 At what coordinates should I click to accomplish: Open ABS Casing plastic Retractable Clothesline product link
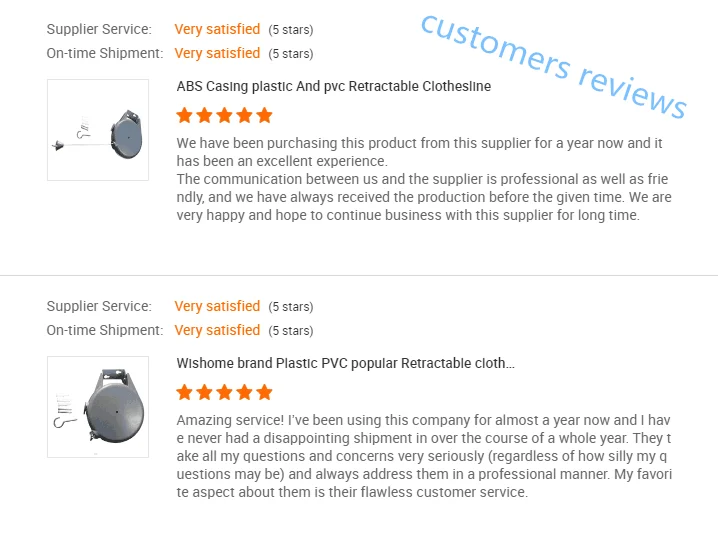point(334,86)
